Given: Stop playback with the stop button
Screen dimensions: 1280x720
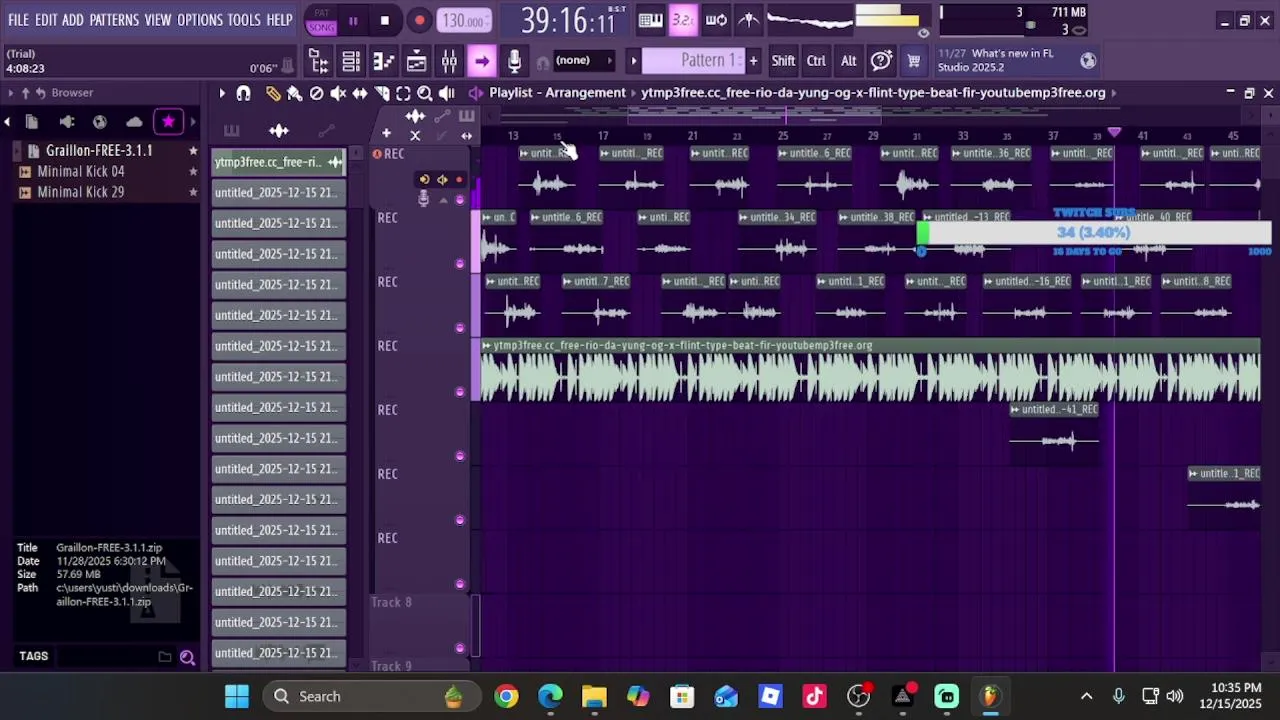Looking at the screenshot, I should point(385,20).
